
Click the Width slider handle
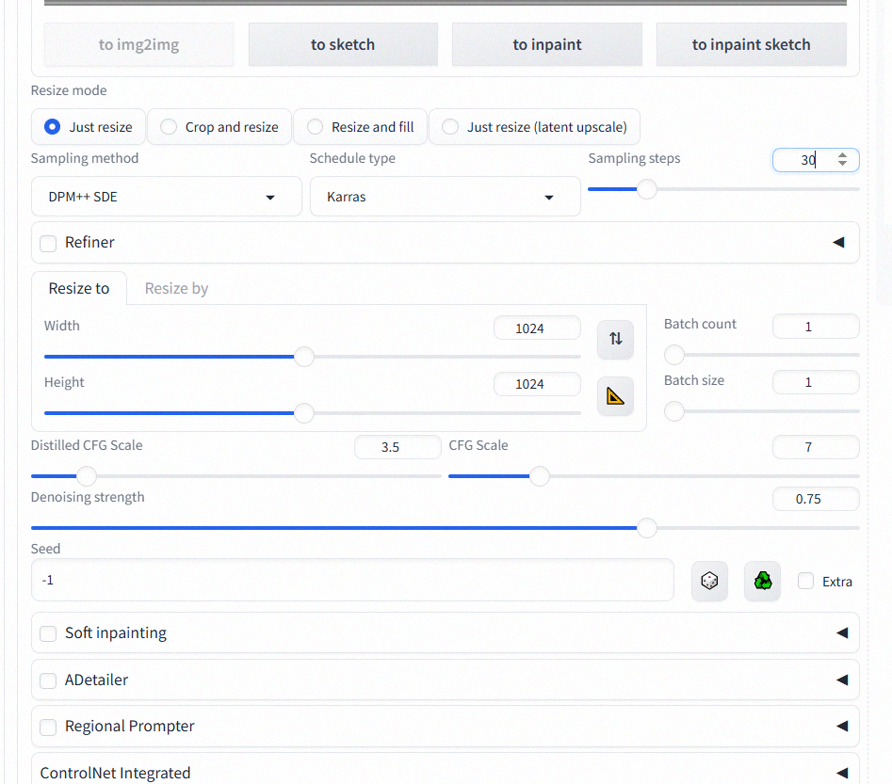tap(304, 357)
